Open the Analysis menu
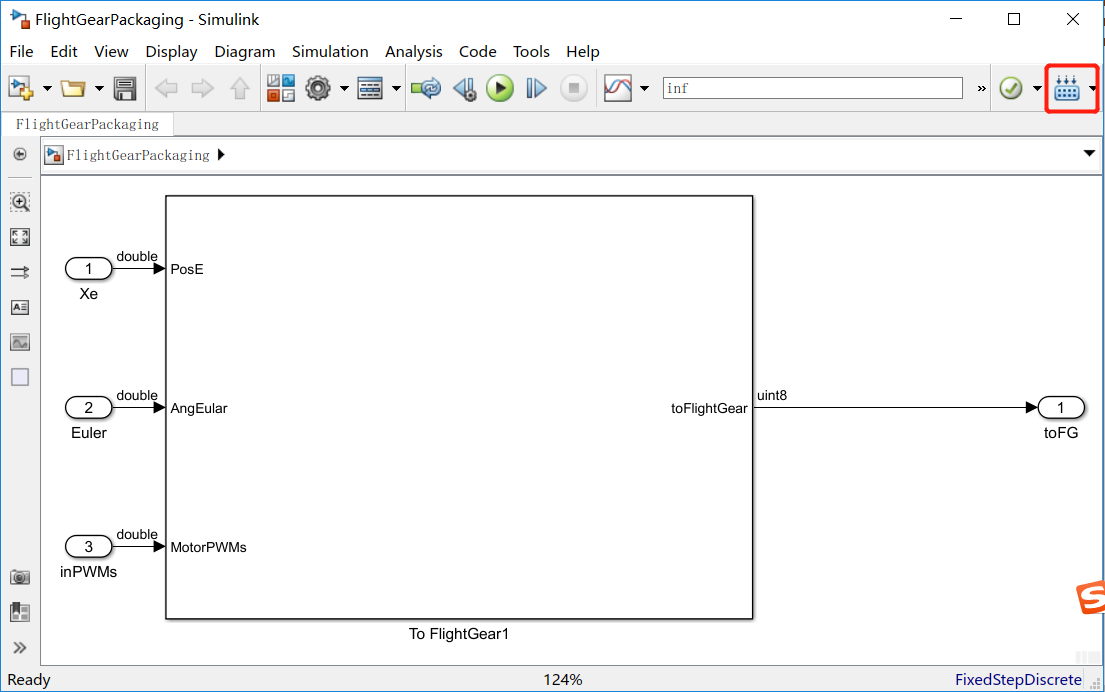Image resolution: width=1105 pixels, height=692 pixels. coord(414,51)
